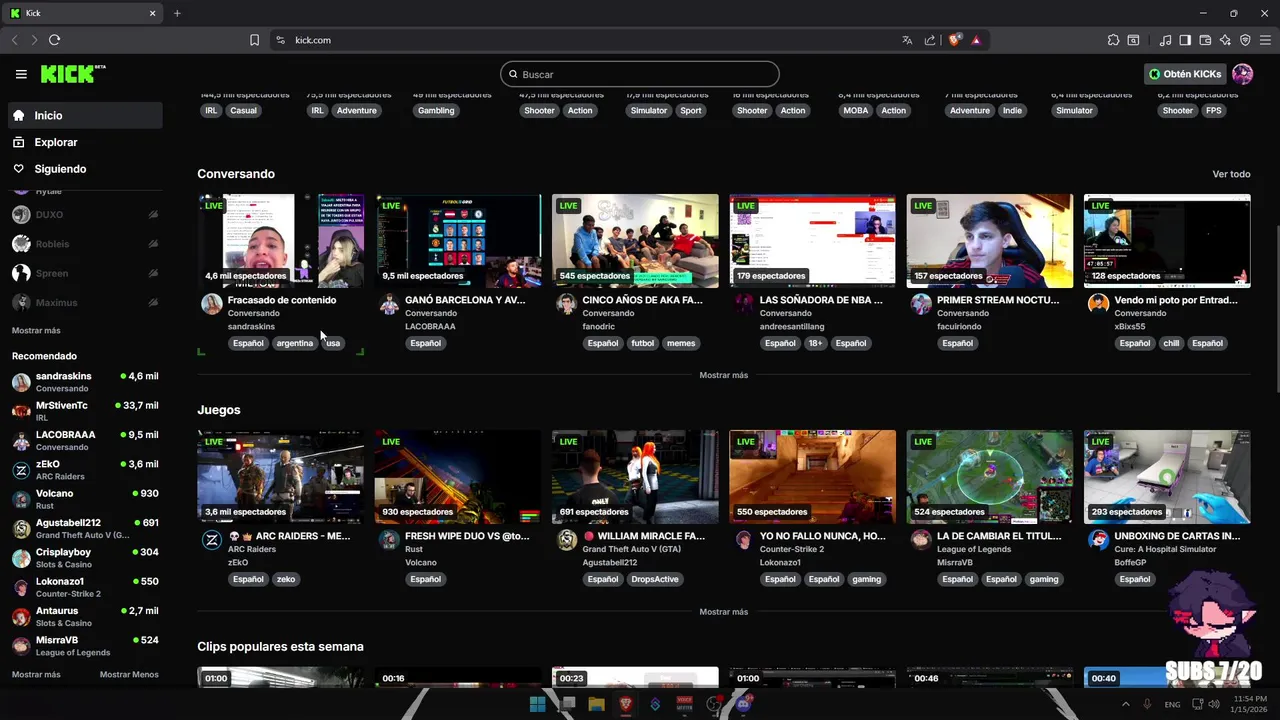Open the translate page icon in address bar
The height and width of the screenshot is (720, 1280).
coord(907,40)
